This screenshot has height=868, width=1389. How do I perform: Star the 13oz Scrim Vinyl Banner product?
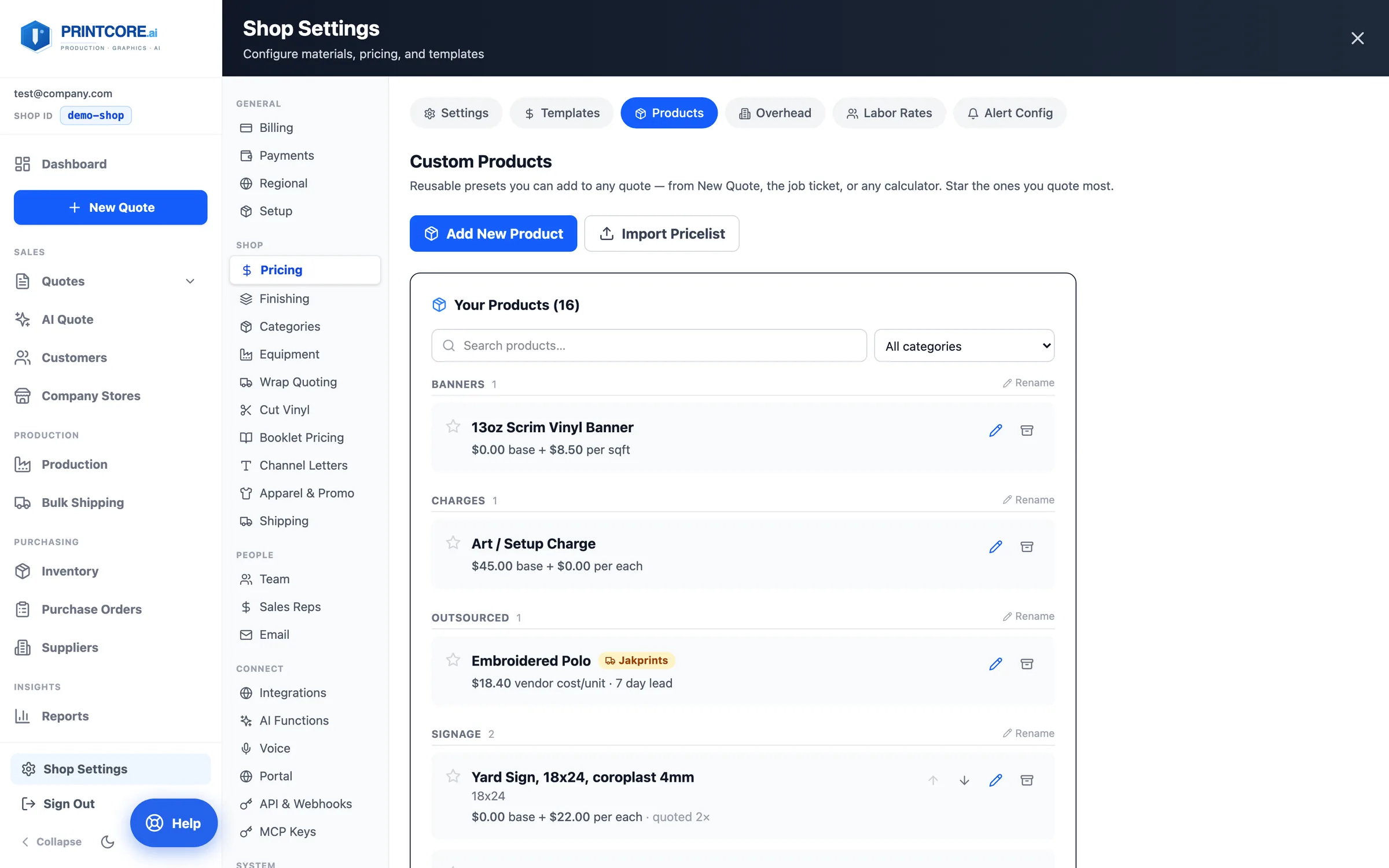pos(453,426)
